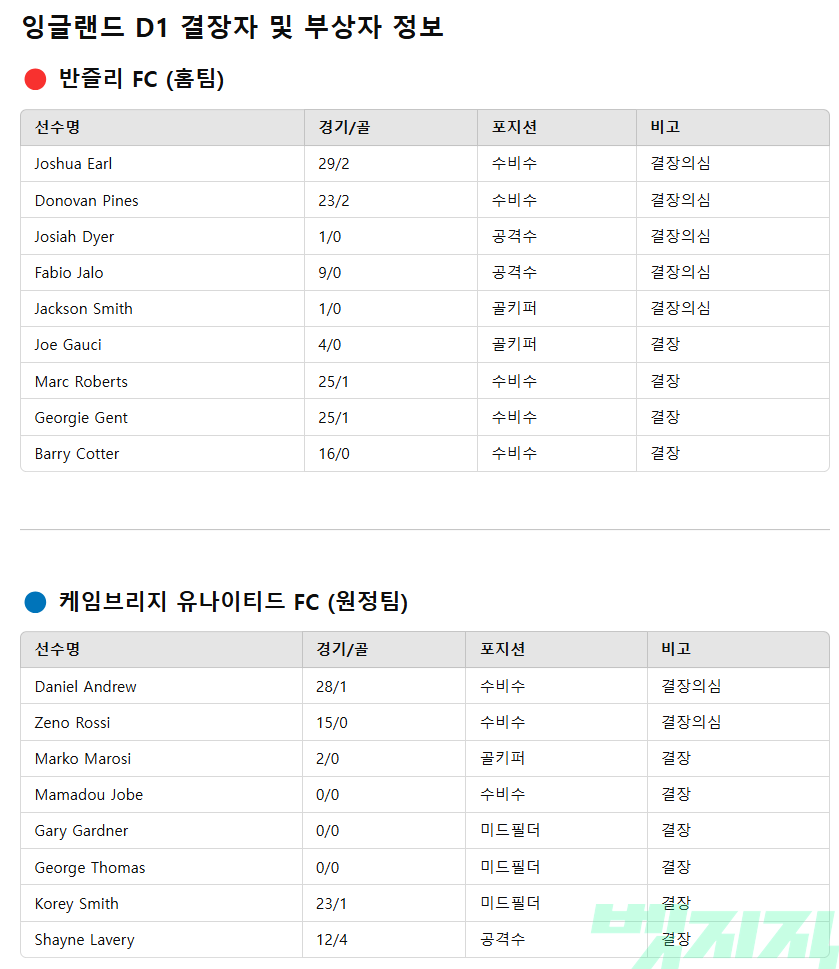This screenshot has width=839, height=969.
Task: Select player Joshua Earl's name
Action: tap(73, 164)
